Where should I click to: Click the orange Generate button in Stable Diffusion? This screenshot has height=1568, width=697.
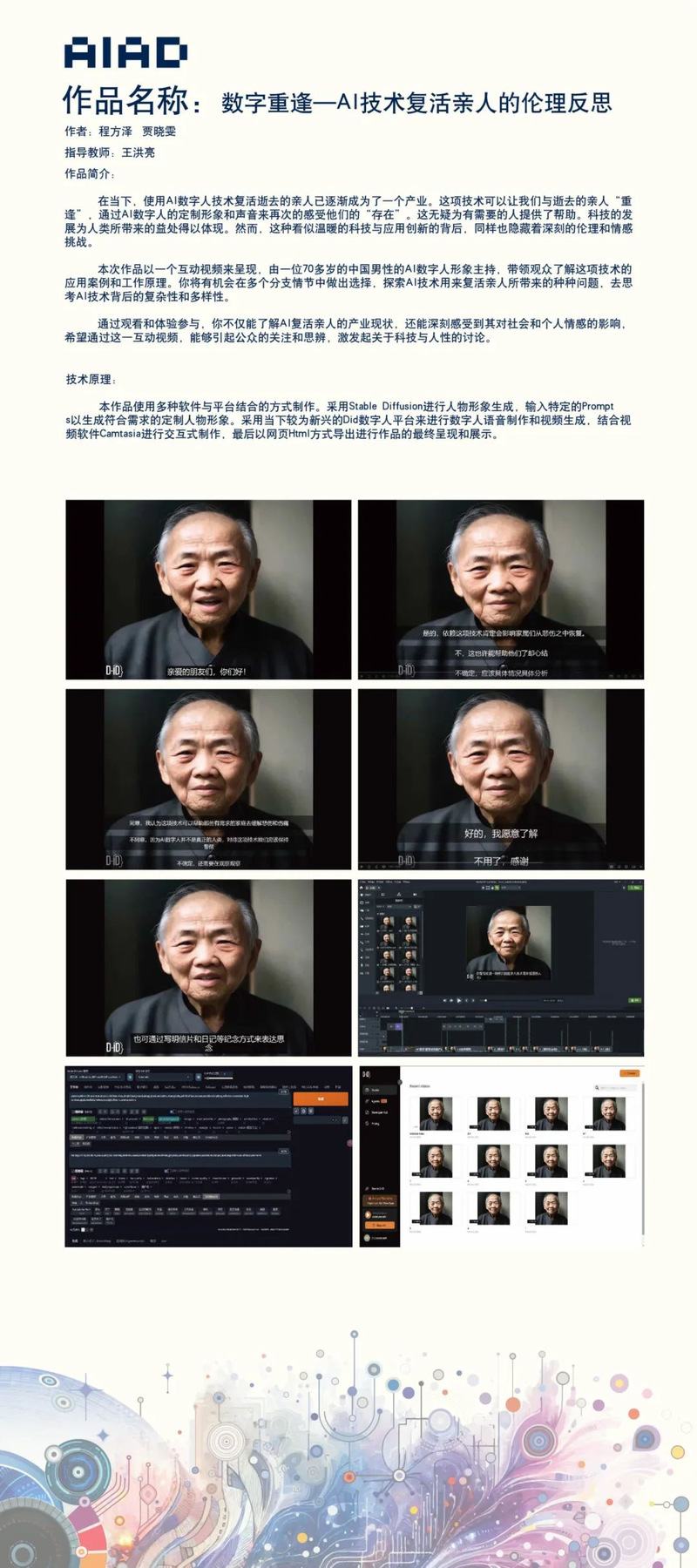click(321, 1099)
